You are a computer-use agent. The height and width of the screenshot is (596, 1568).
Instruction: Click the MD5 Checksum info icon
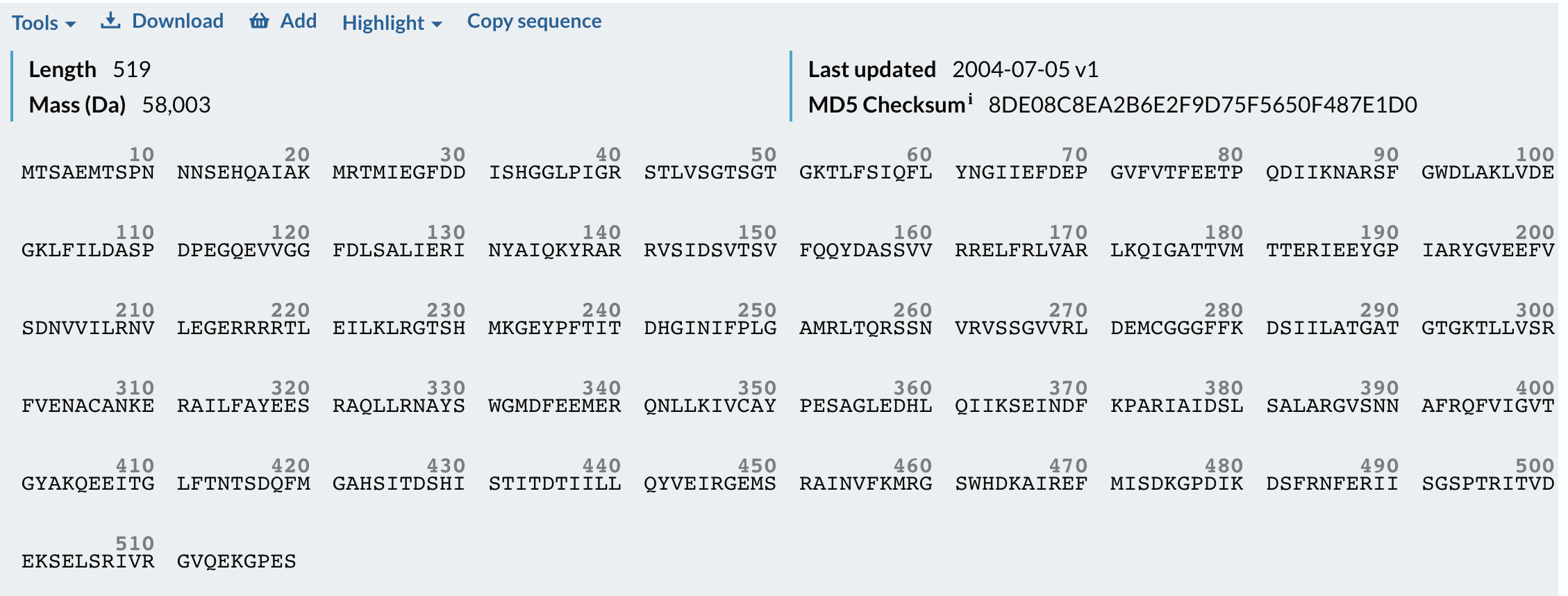(970, 98)
